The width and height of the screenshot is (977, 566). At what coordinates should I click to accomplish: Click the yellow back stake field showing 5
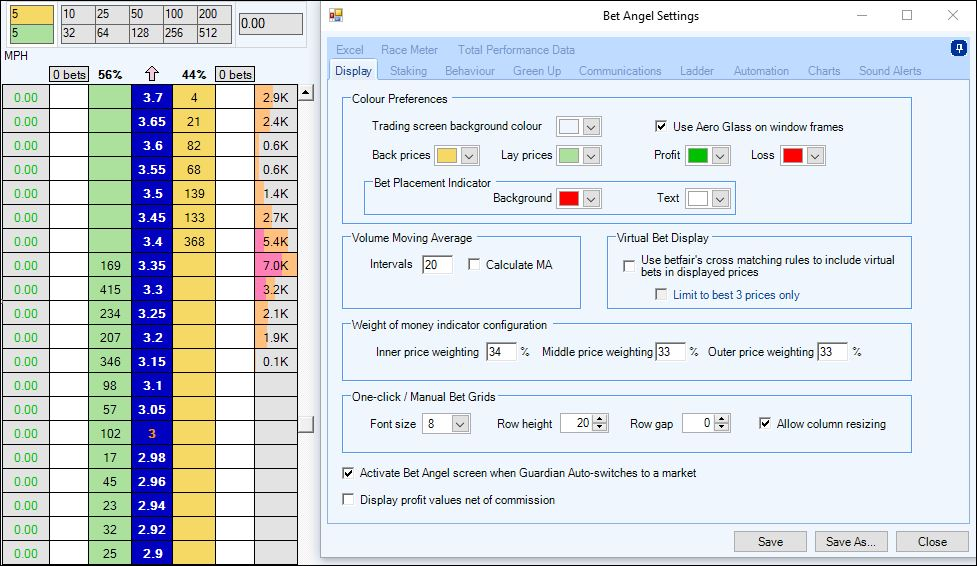click(x=31, y=14)
